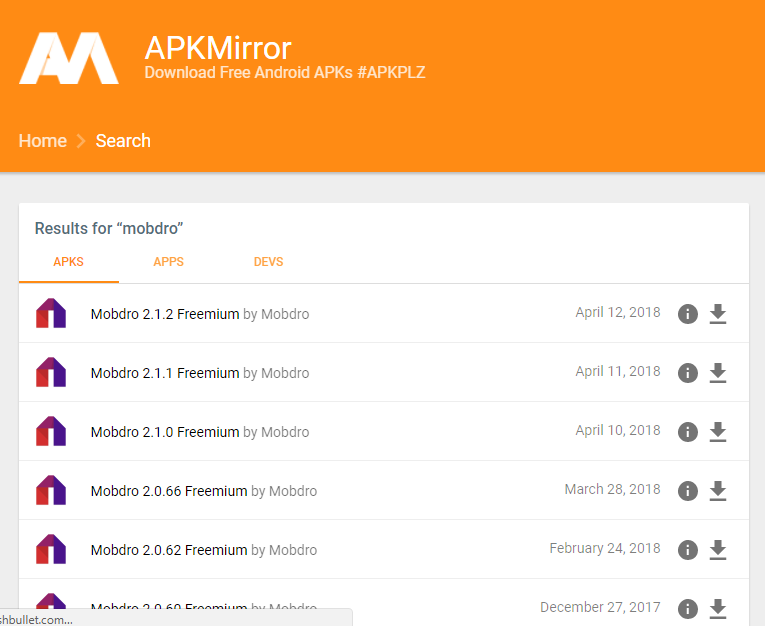The height and width of the screenshot is (626, 765).
Task: Click the April 11, 2018 date
Action: click(618, 371)
